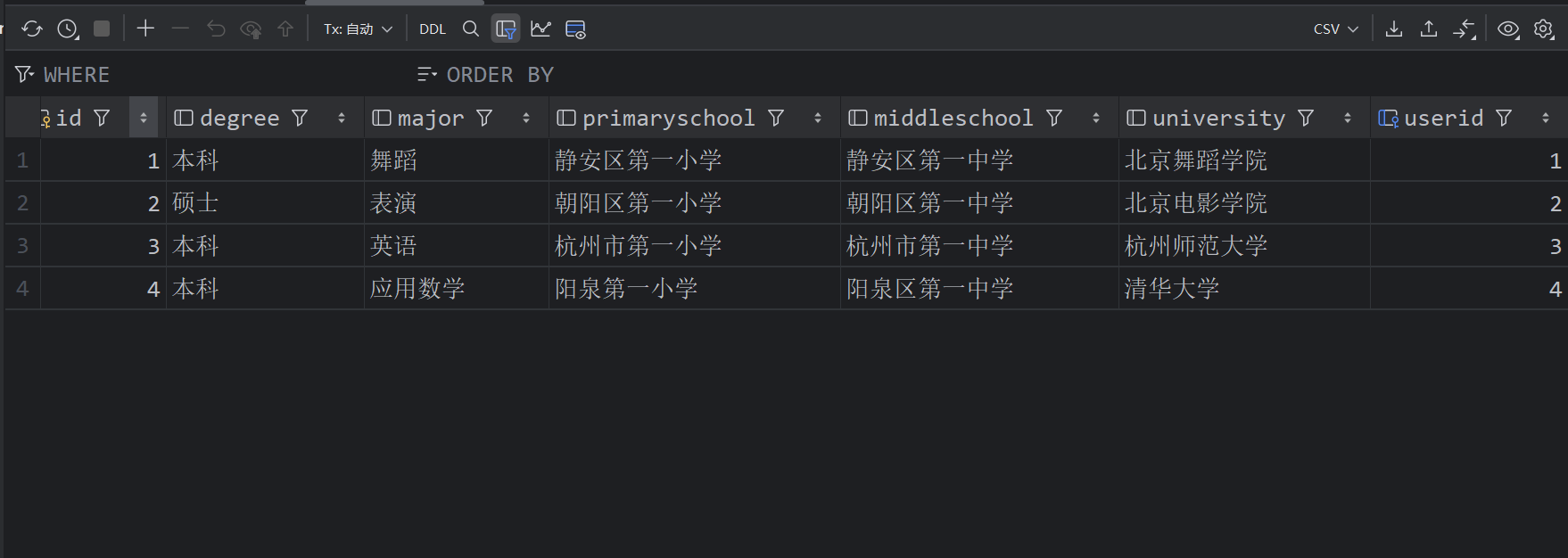Click the DDL button

coord(433,29)
